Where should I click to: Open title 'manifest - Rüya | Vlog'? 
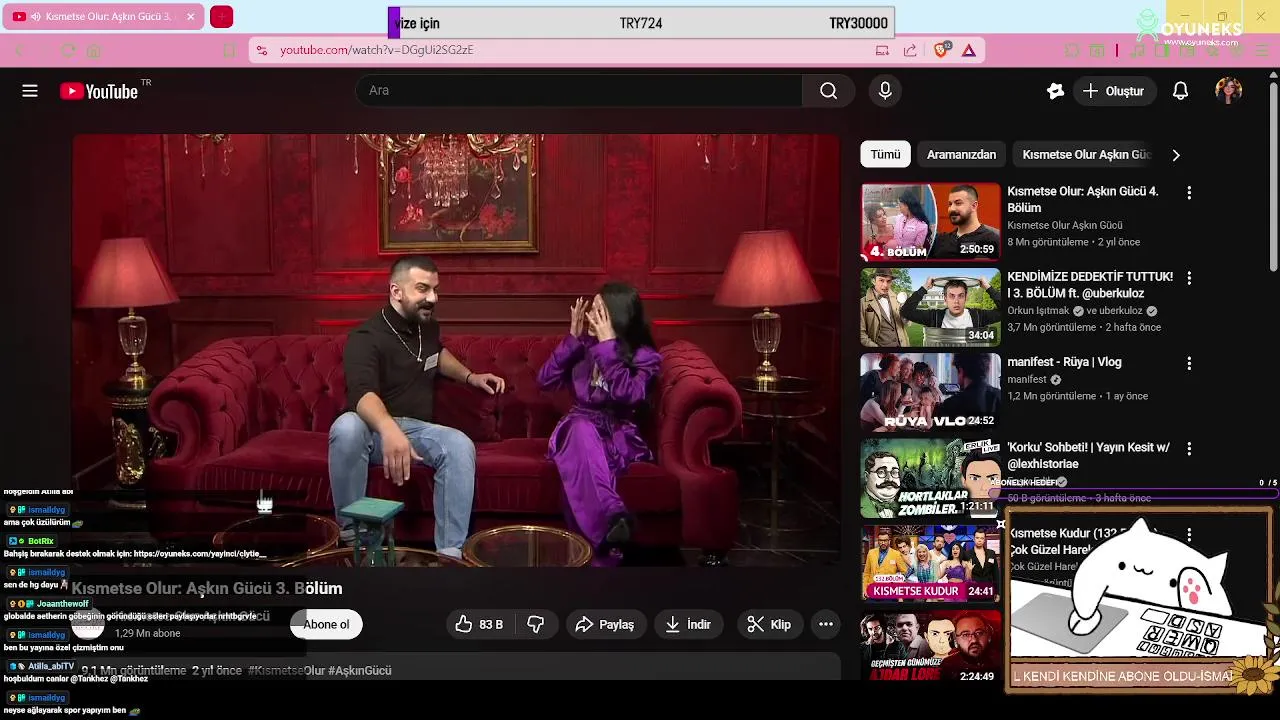(x=1064, y=362)
